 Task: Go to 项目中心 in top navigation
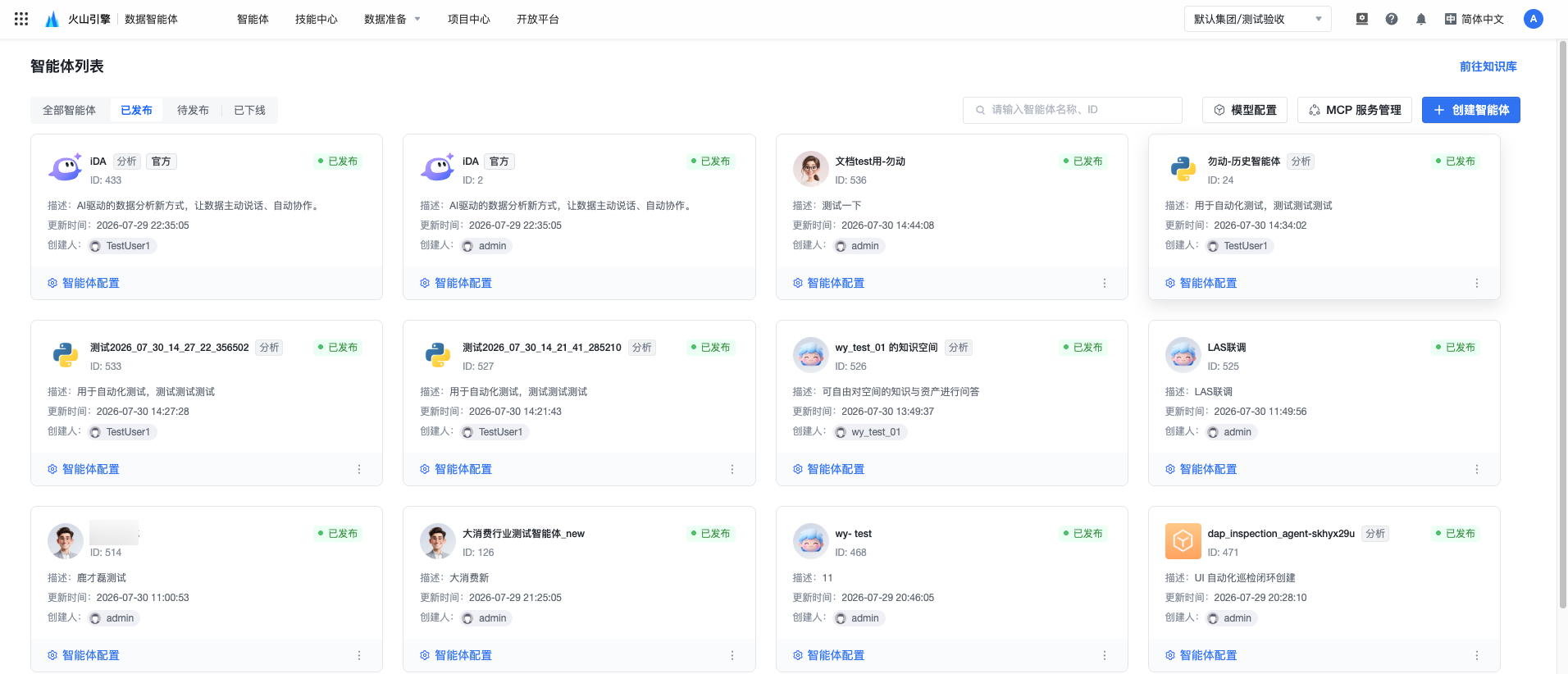coord(469,19)
